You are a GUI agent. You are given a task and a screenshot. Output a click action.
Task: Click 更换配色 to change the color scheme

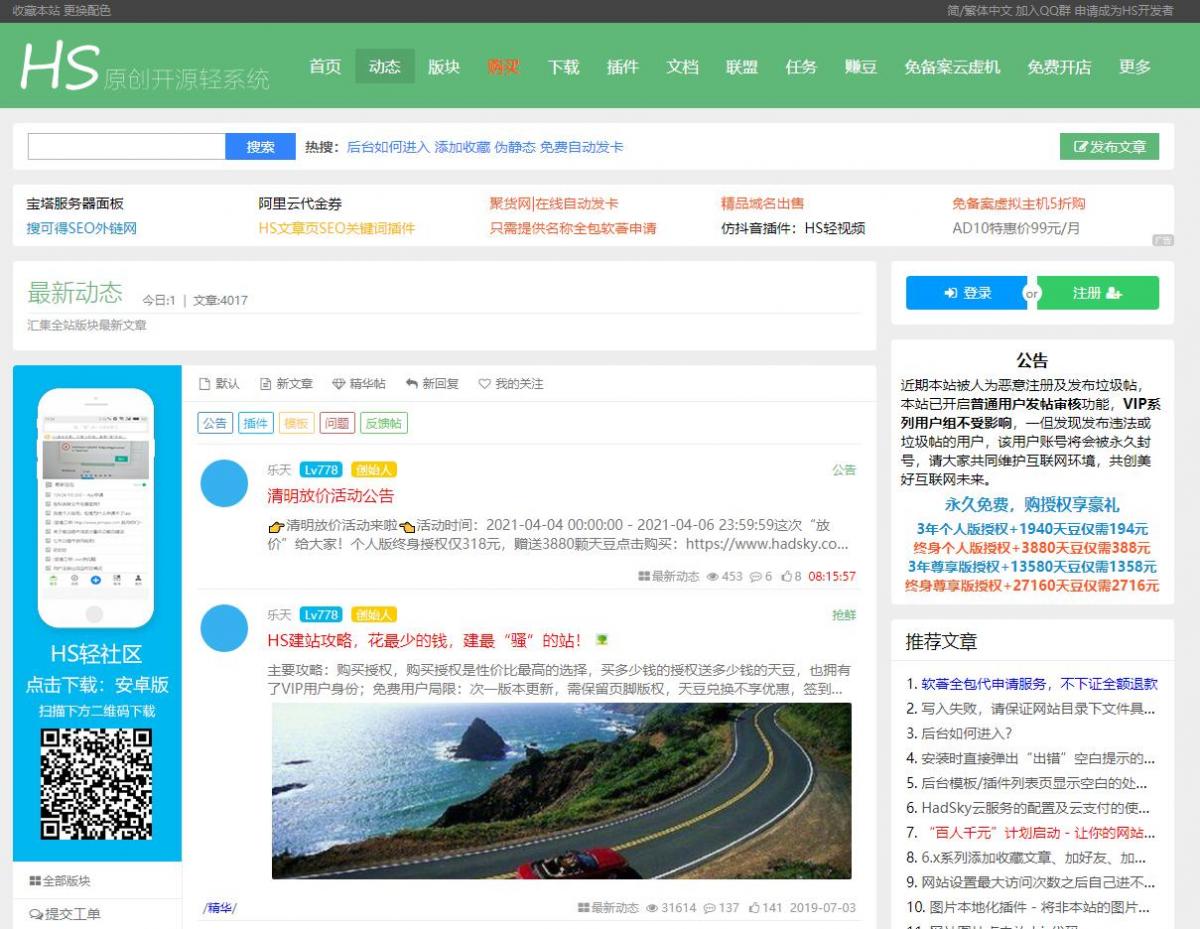point(87,11)
